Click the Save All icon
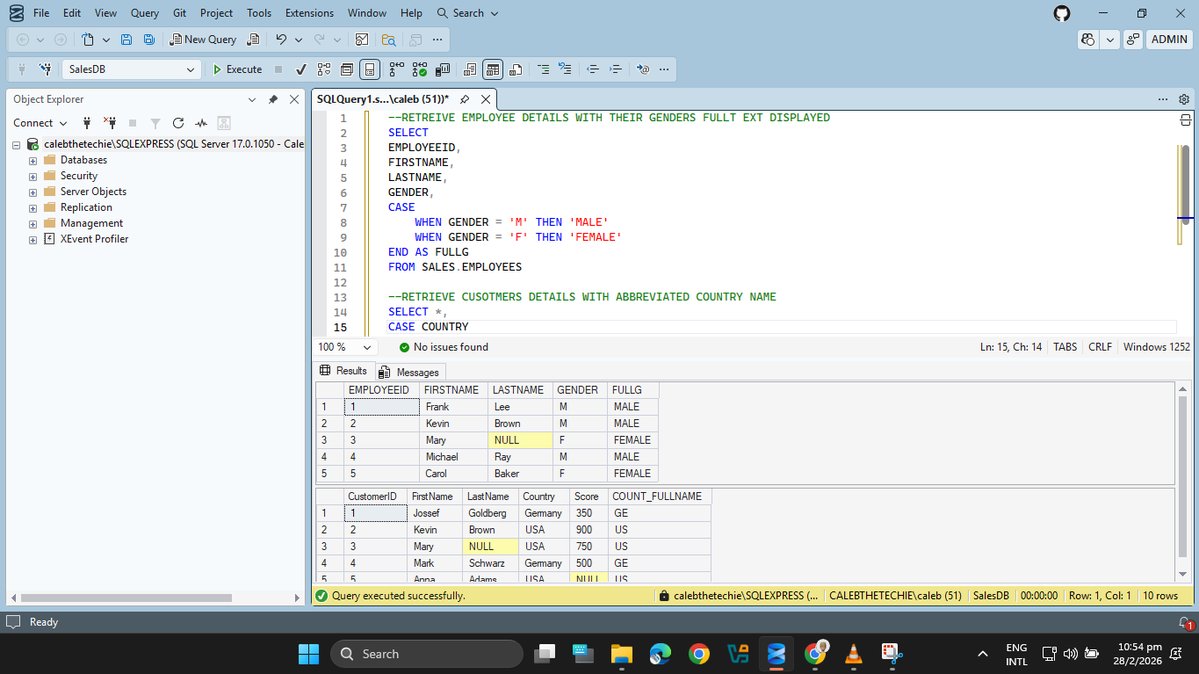1199x674 pixels. [149, 39]
